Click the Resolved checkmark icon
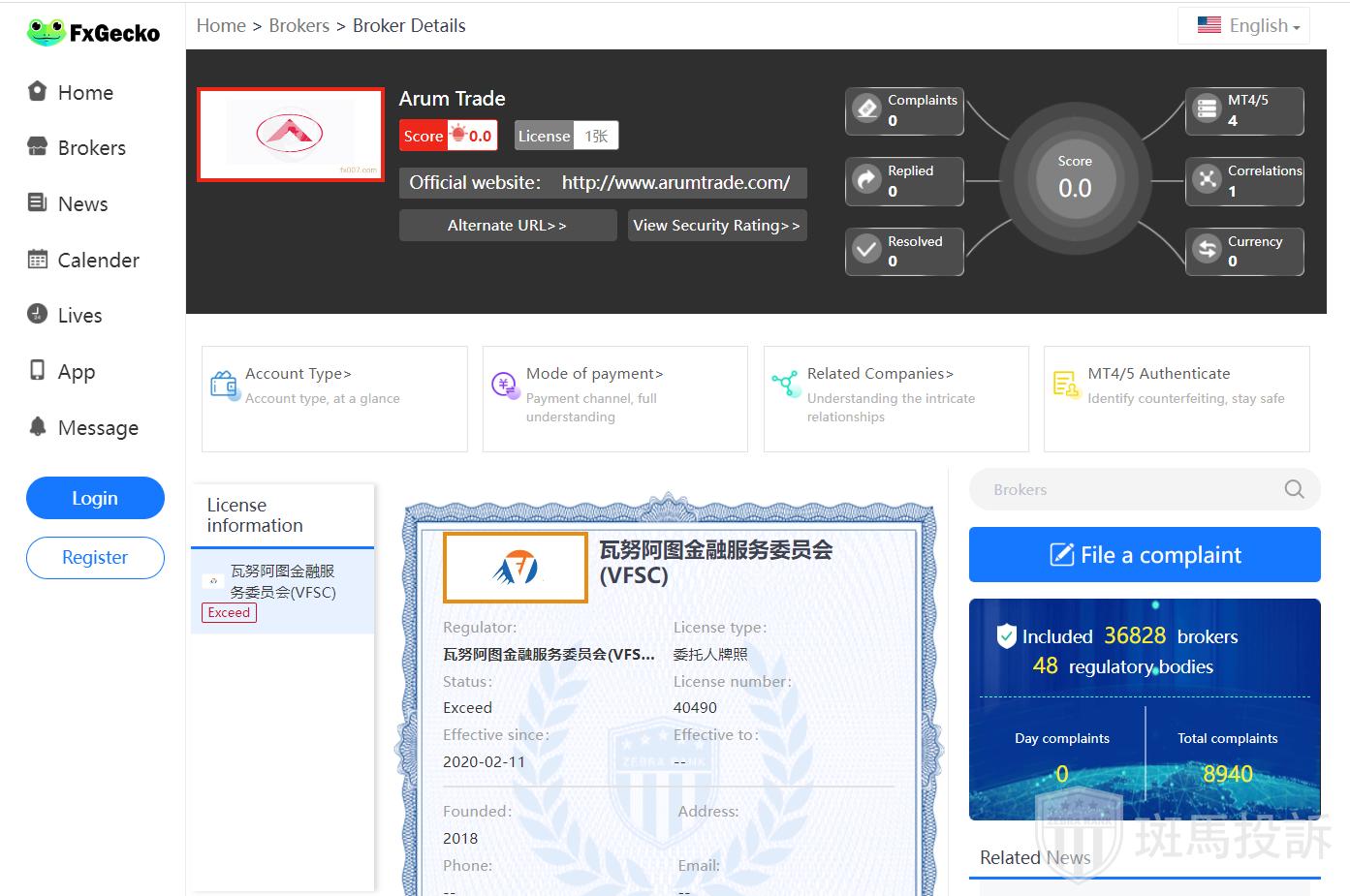 point(866,250)
